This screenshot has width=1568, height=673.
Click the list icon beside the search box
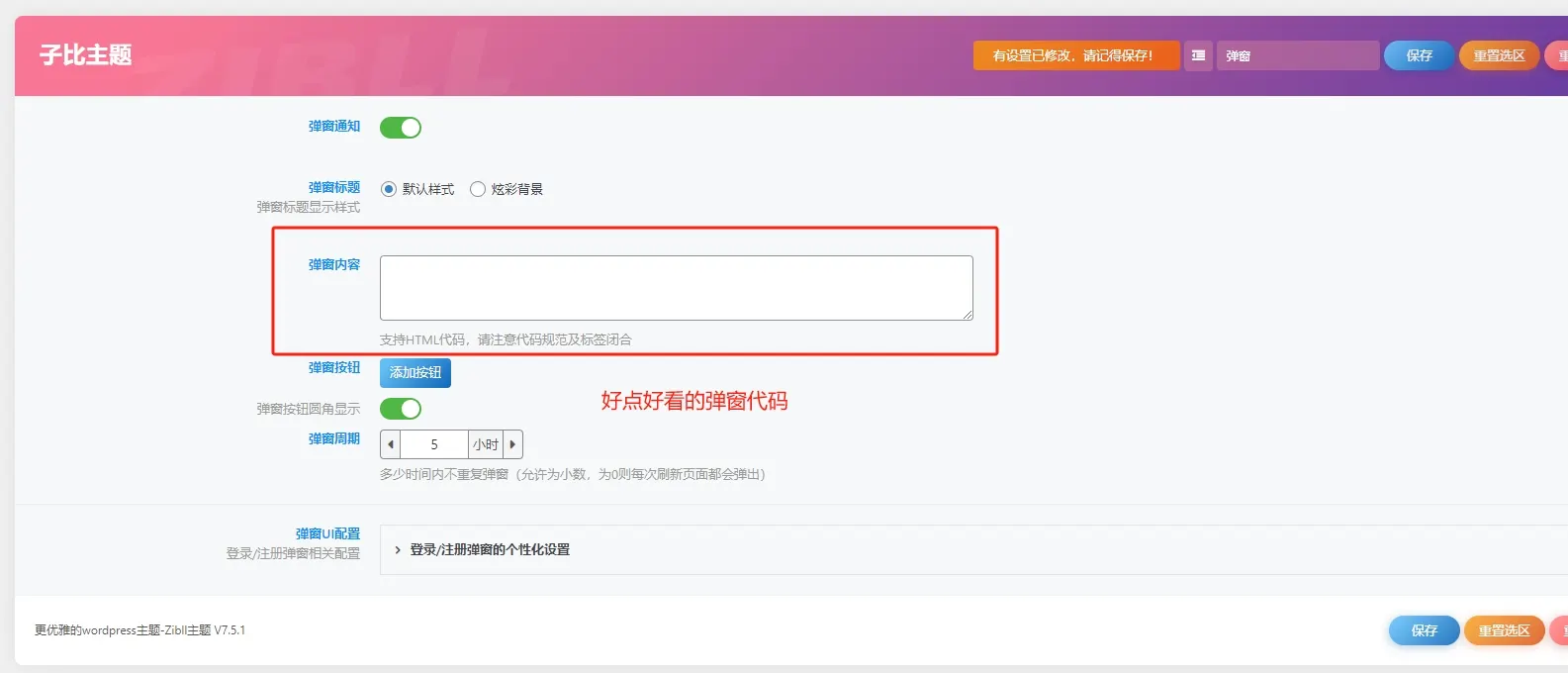coord(1198,55)
